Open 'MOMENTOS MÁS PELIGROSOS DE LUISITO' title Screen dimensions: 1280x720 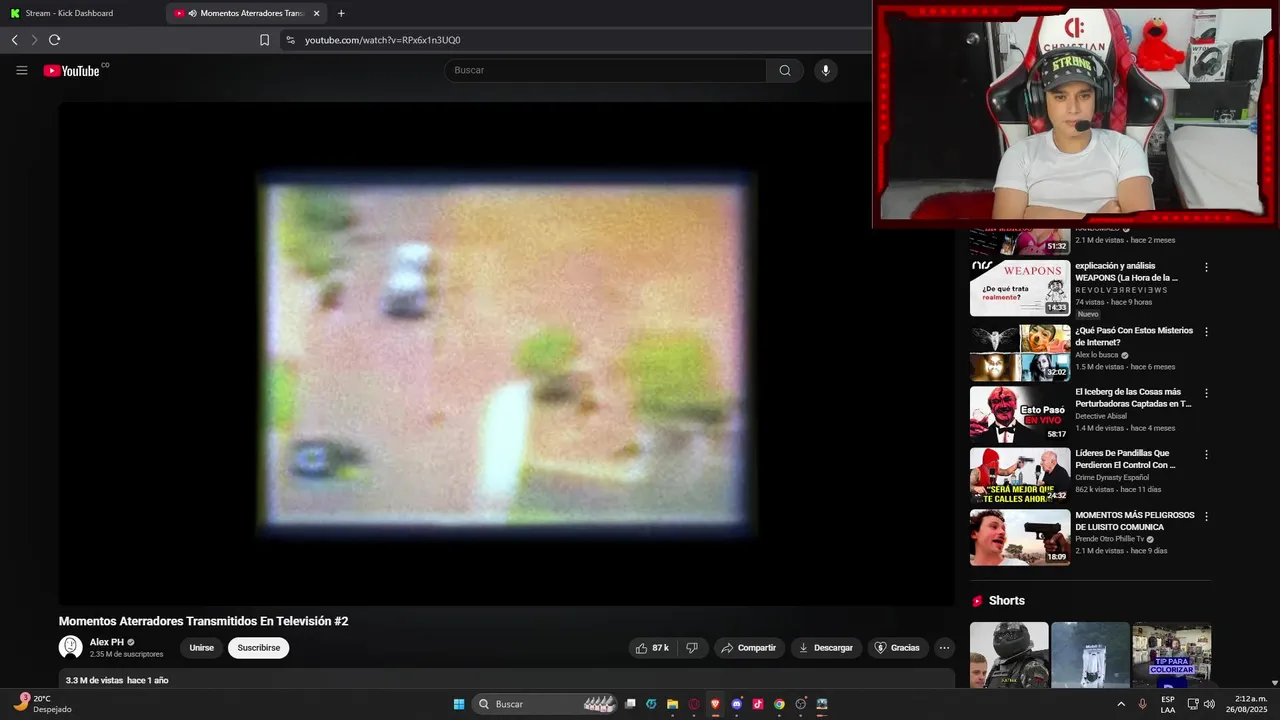tap(1135, 521)
